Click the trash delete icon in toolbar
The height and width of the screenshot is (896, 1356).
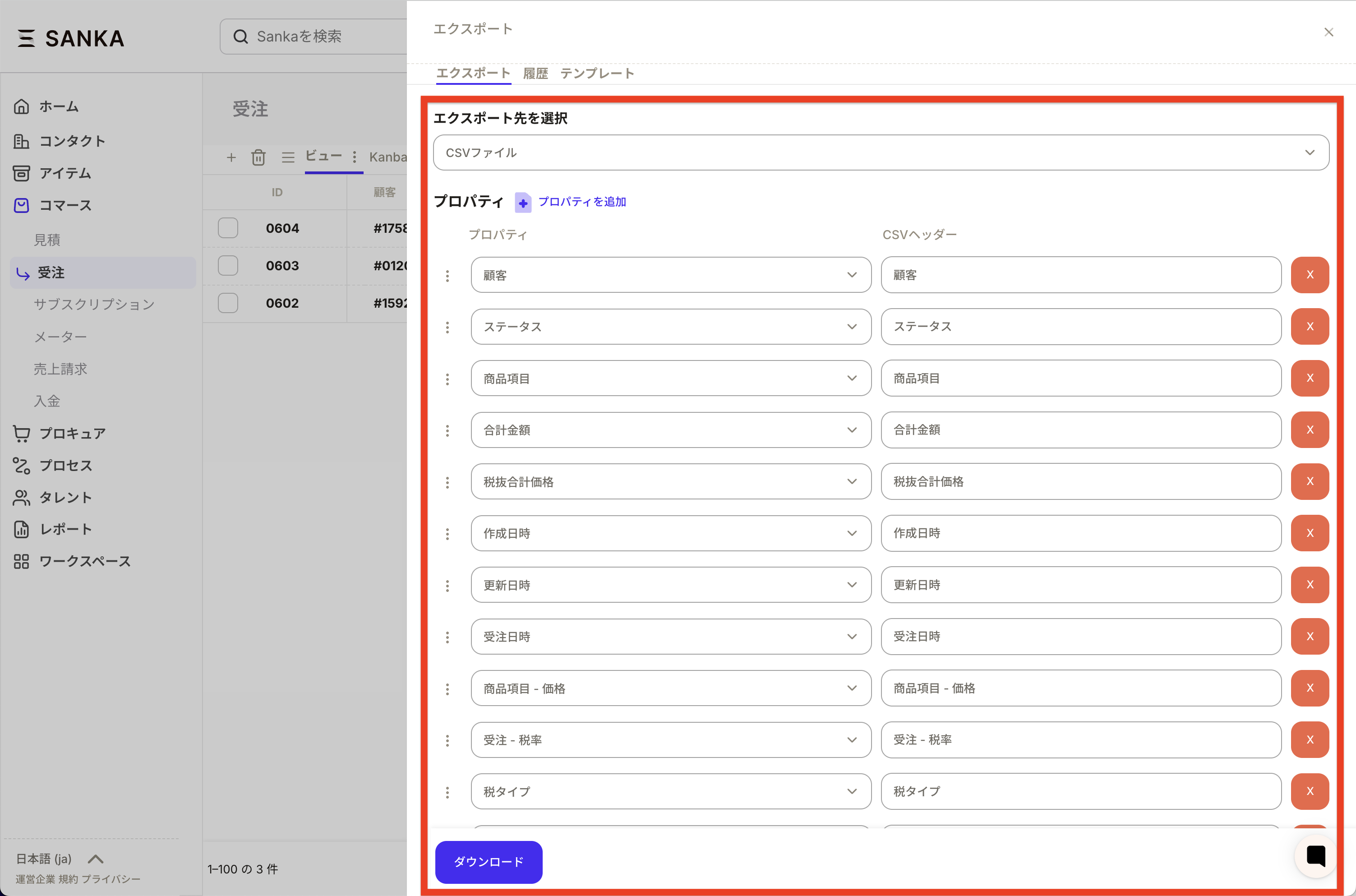[x=258, y=157]
